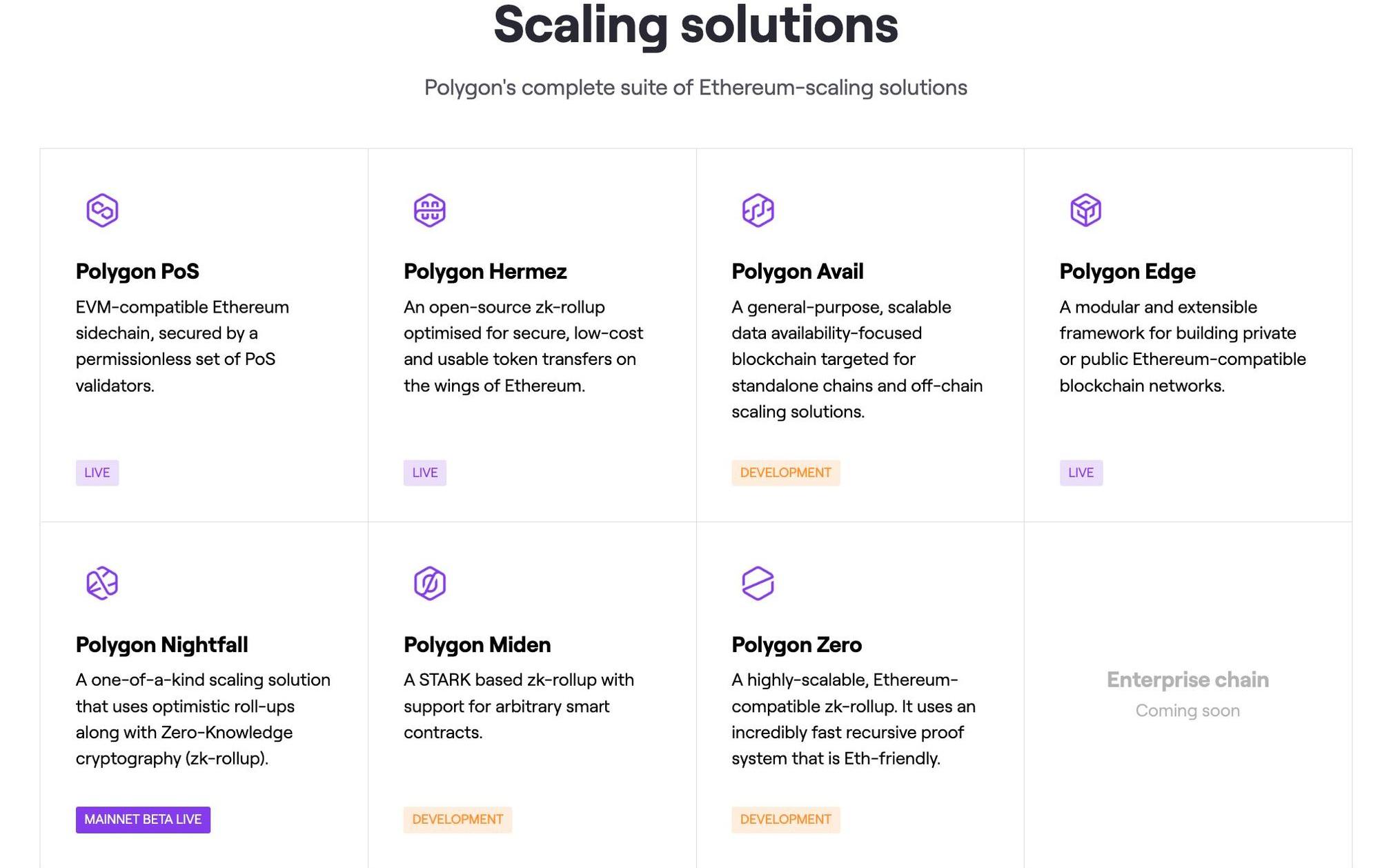Click the DEVELOPMENT badge under Polygon Miden
Image resolution: width=1380 pixels, height=868 pixels.
click(x=457, y=820)
